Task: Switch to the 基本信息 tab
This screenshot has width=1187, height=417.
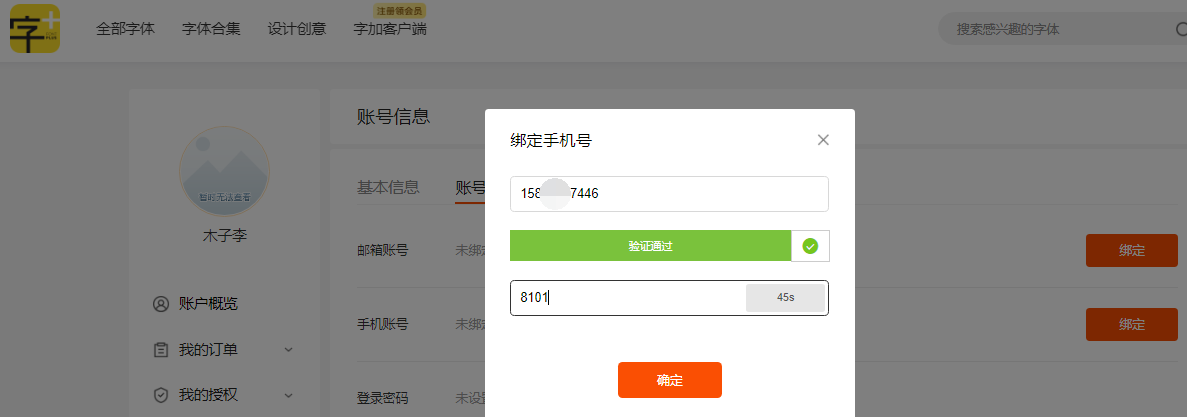Action: pyautogui.click(x=388, y=187)
